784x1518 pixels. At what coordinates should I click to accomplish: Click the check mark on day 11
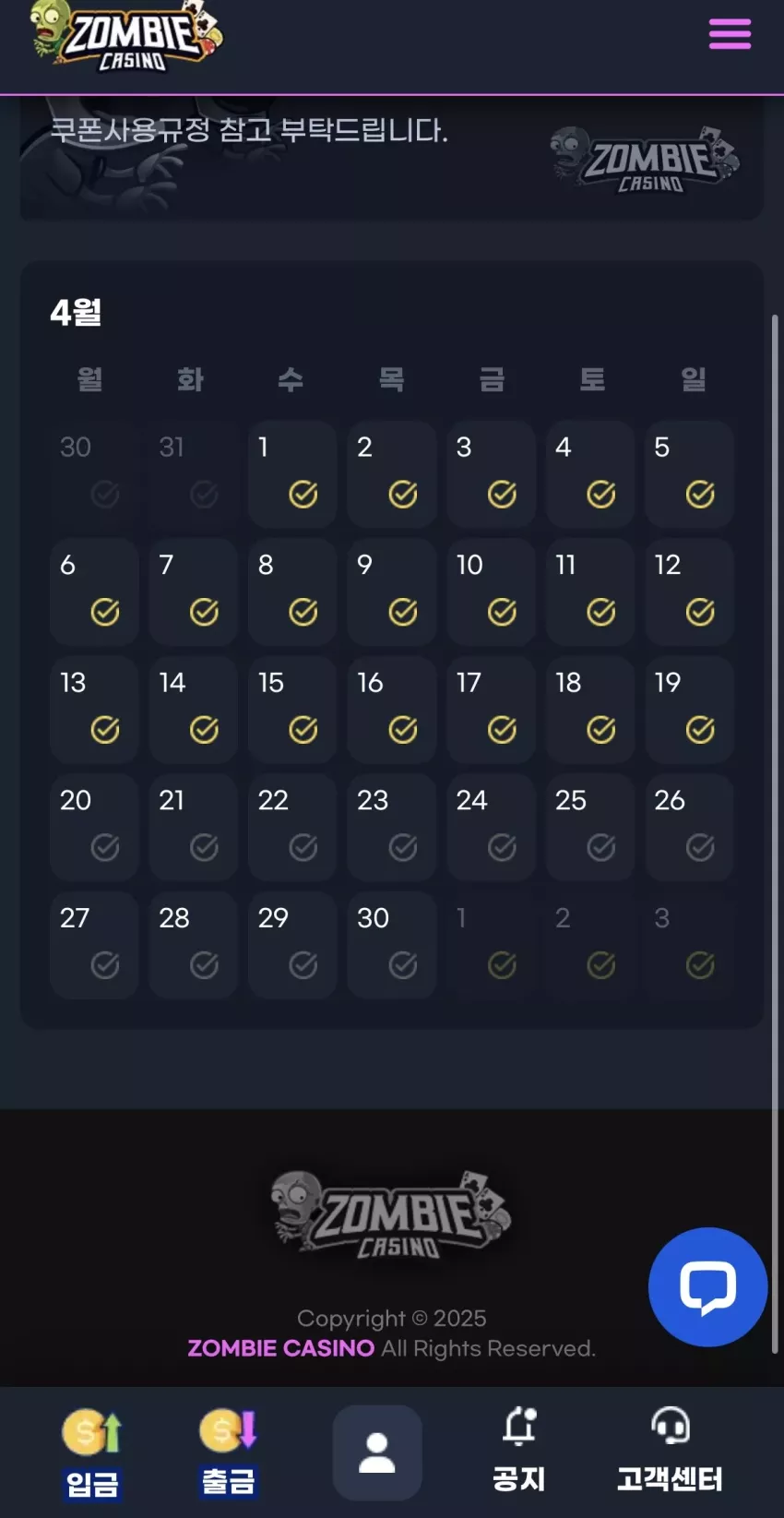coord(601,612)
